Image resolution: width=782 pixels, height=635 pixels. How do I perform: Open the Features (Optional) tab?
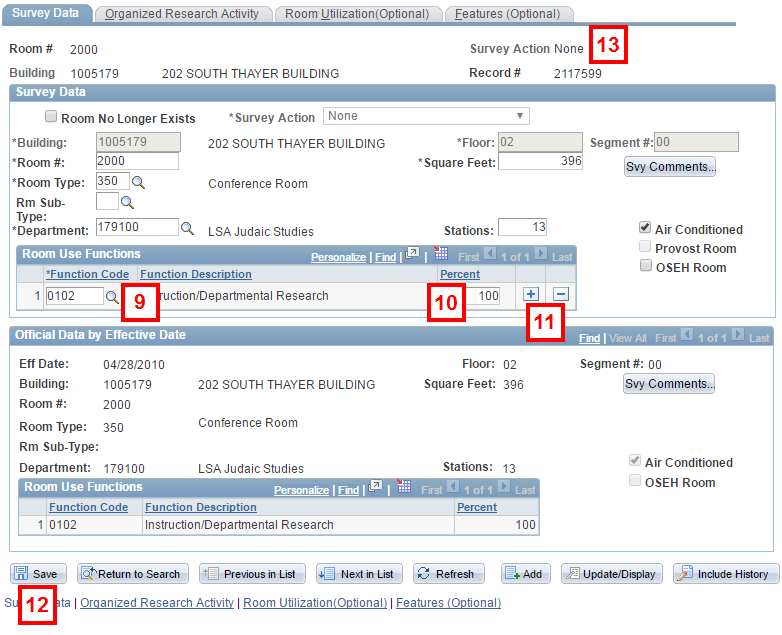click(507, 14)
